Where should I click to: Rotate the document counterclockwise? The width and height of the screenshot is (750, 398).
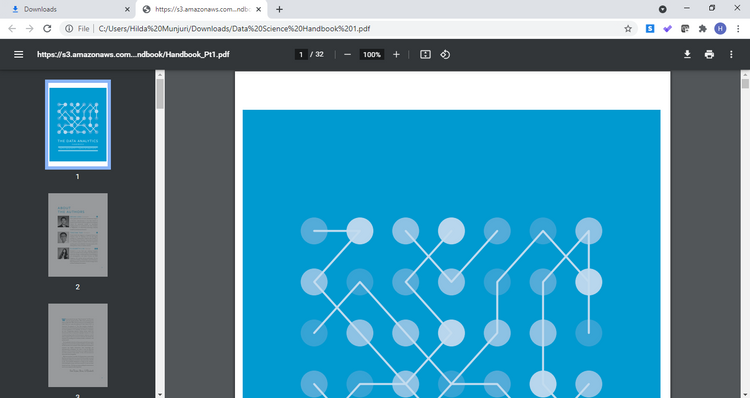coord(445,55)
